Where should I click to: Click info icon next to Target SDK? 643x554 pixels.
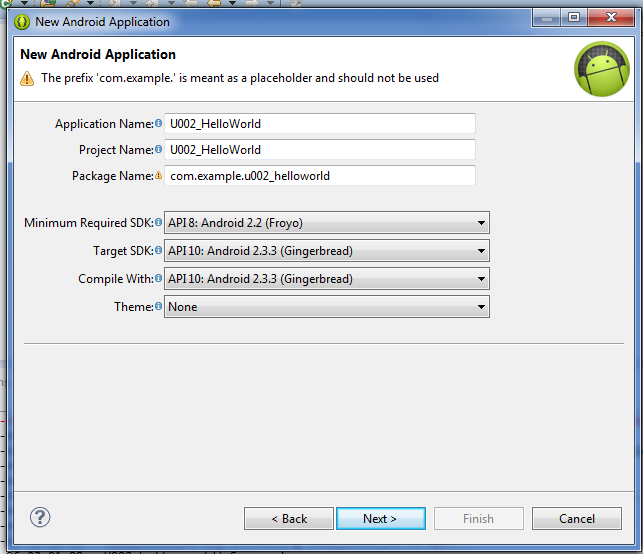158,250
